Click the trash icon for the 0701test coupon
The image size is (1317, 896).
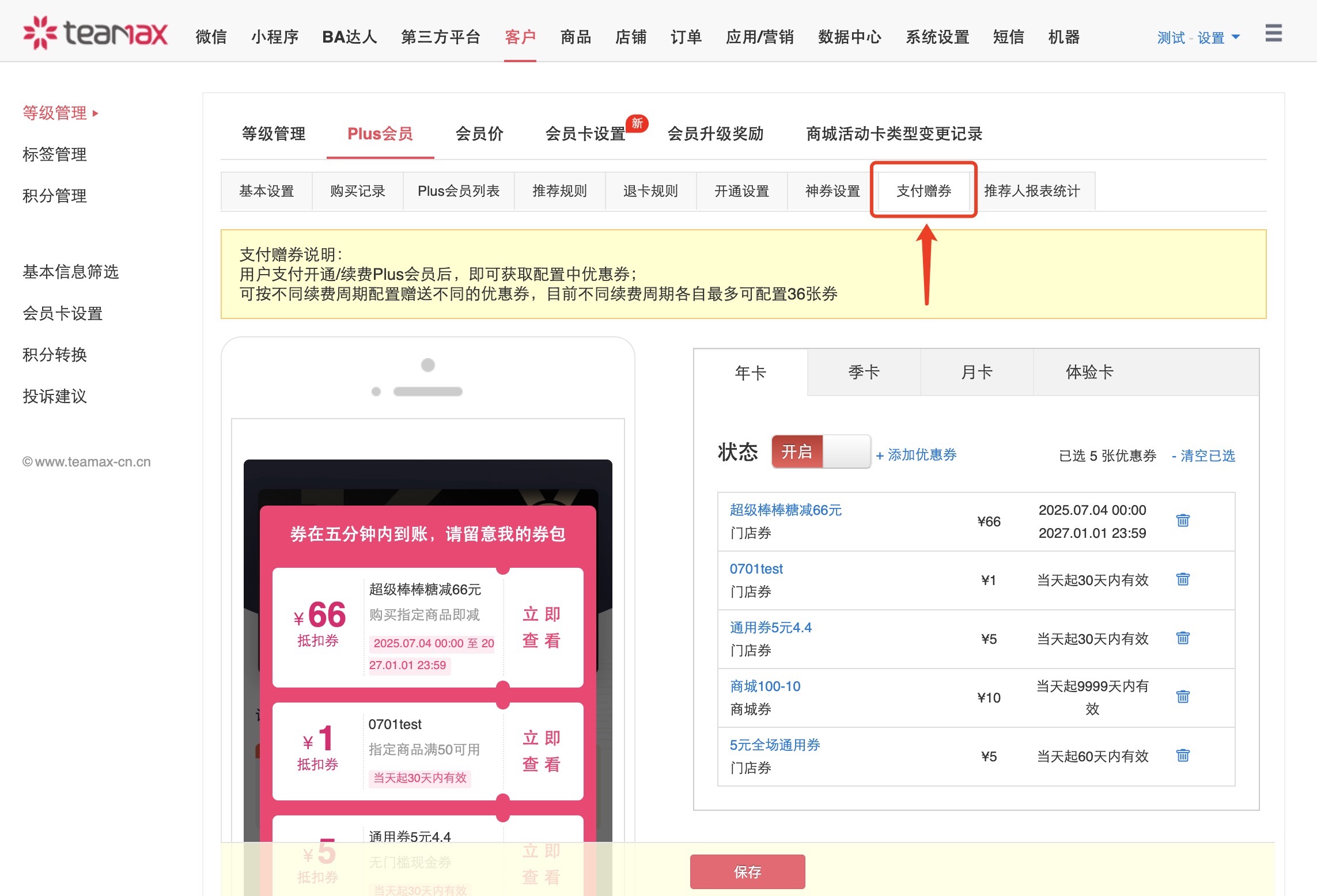[x=1182, y=579]
